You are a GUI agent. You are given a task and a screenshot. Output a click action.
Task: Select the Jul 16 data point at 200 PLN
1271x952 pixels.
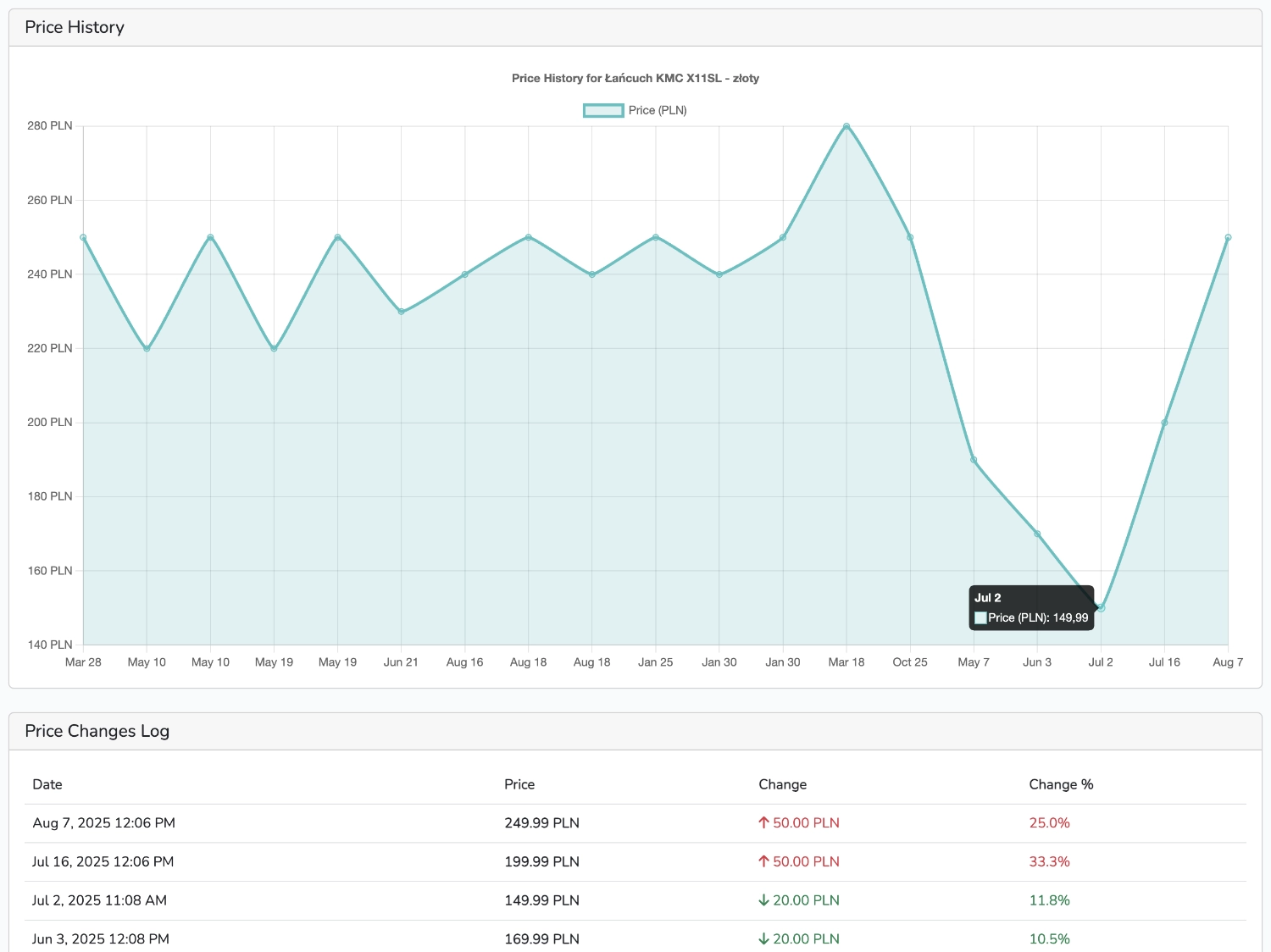pyautogui.click(x=1164, y=423)
